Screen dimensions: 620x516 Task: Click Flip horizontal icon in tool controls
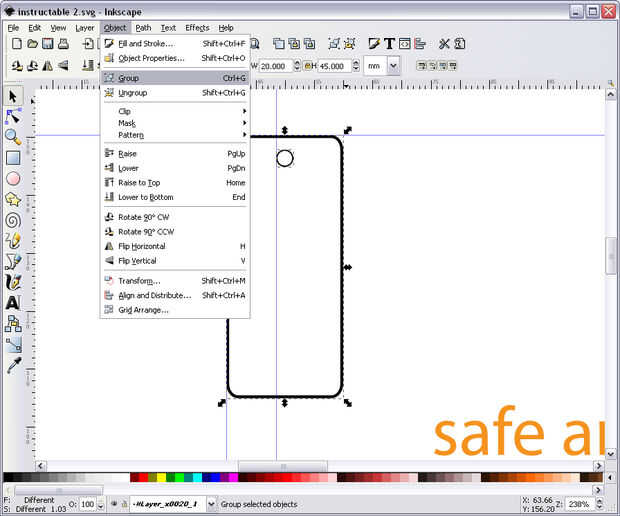[x=48, y=65]
